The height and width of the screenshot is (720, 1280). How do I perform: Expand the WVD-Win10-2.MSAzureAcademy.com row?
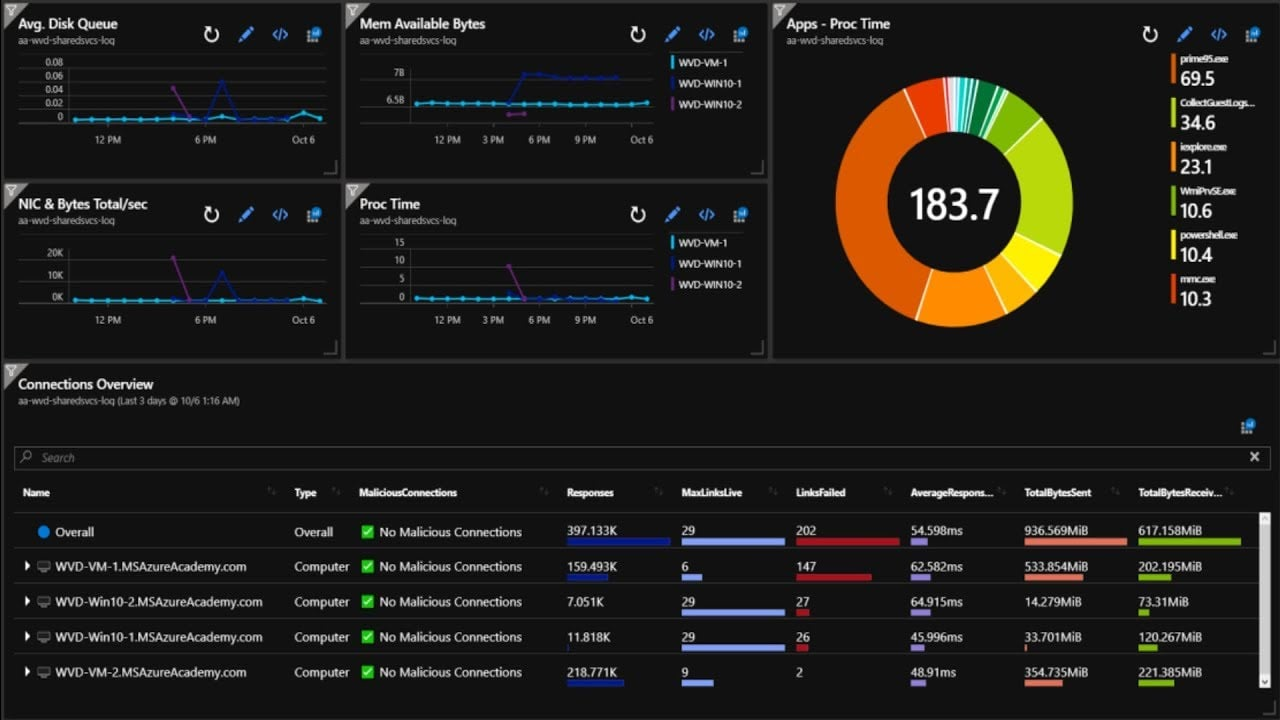click(x=26, y=601)
